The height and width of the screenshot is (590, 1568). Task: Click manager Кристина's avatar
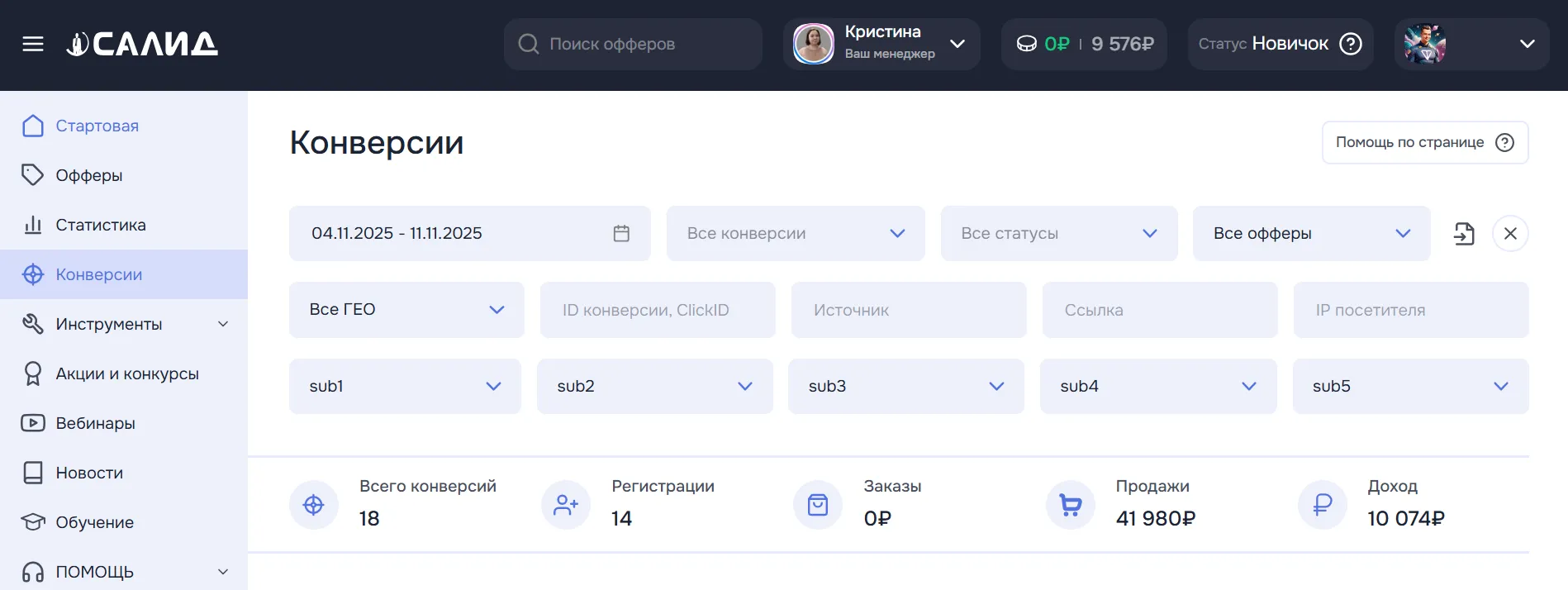tap(814, 44)
